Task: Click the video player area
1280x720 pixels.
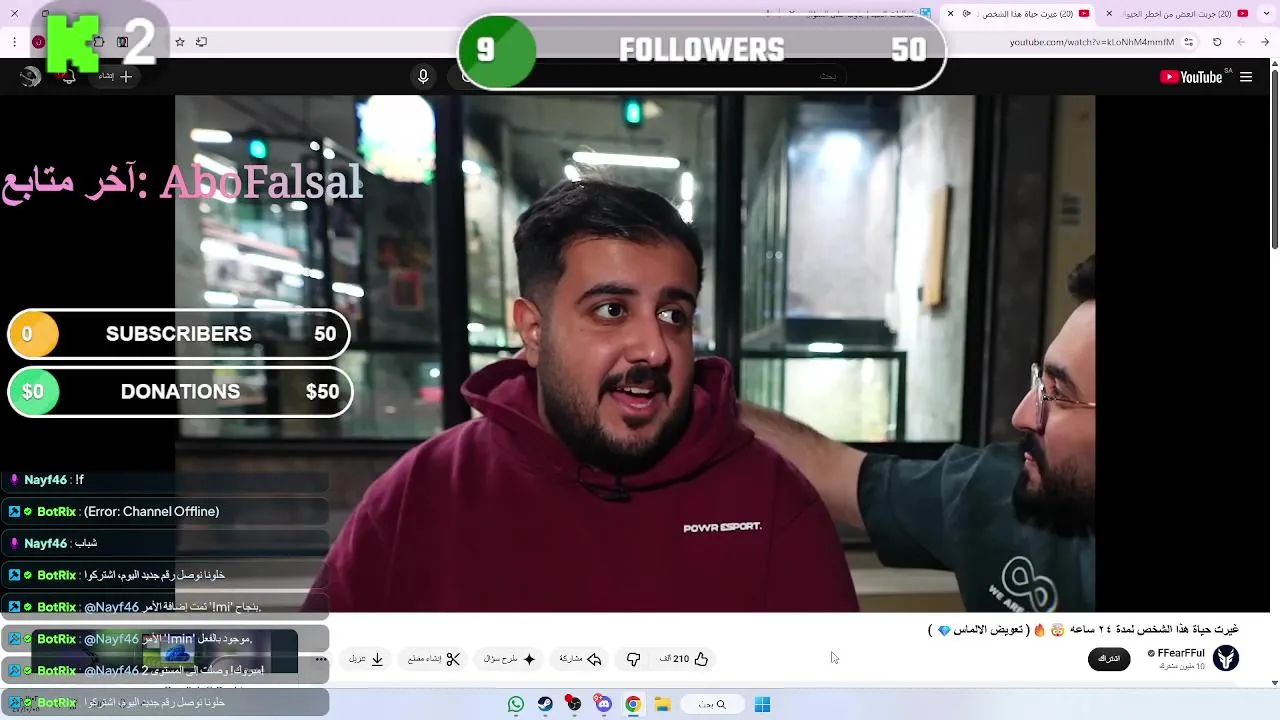Action: click(635, 353)
